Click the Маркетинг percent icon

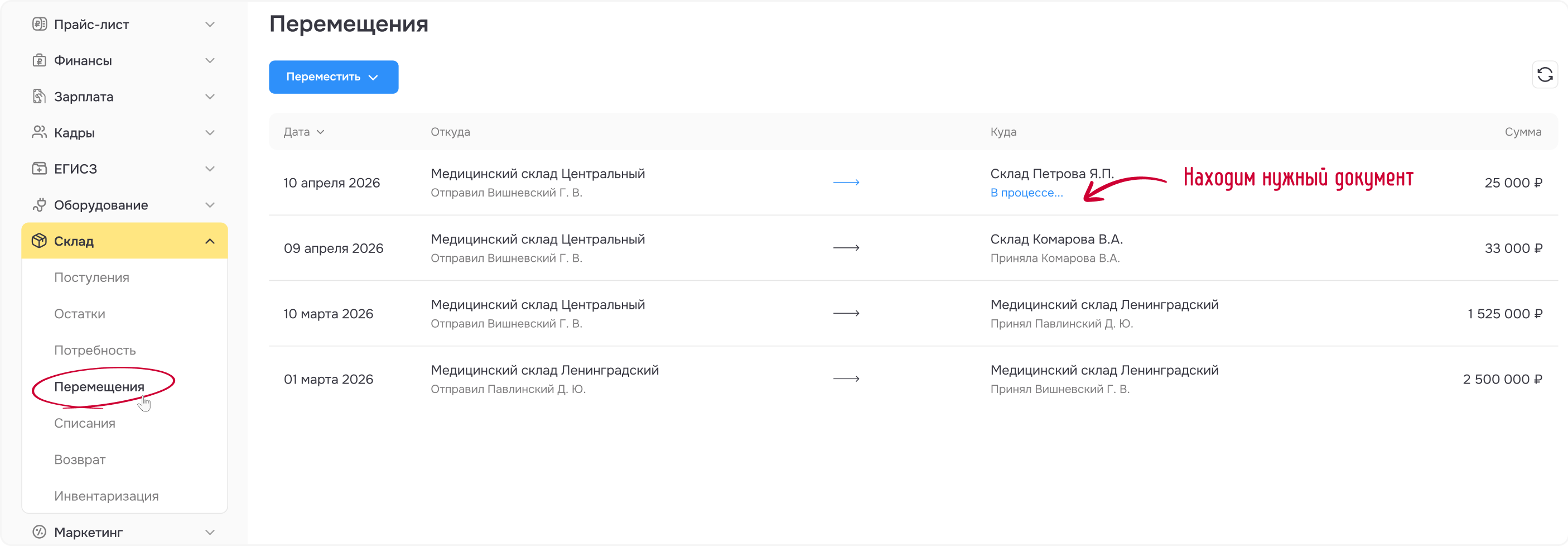[x=40, y=532]
